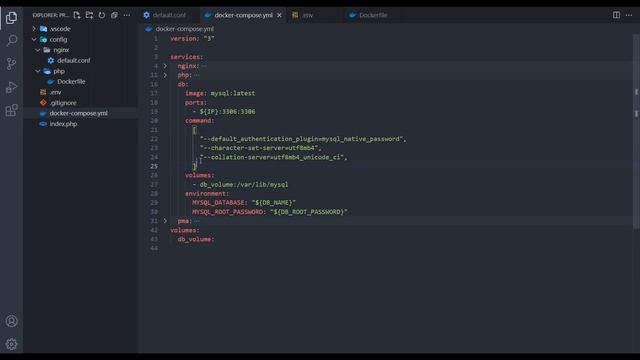Click the MYSQL_DATABASE key
This screenshot has width=640, height=360.
[x=218, y=202]
